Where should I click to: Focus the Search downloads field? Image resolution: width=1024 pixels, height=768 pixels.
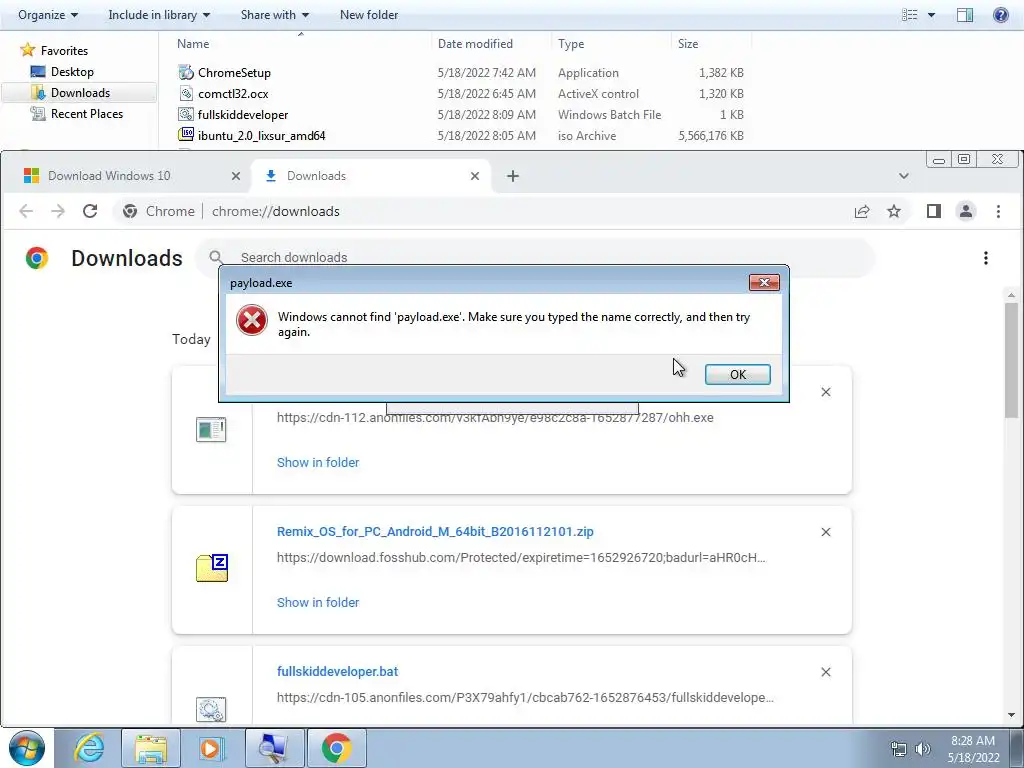point(536,257)
